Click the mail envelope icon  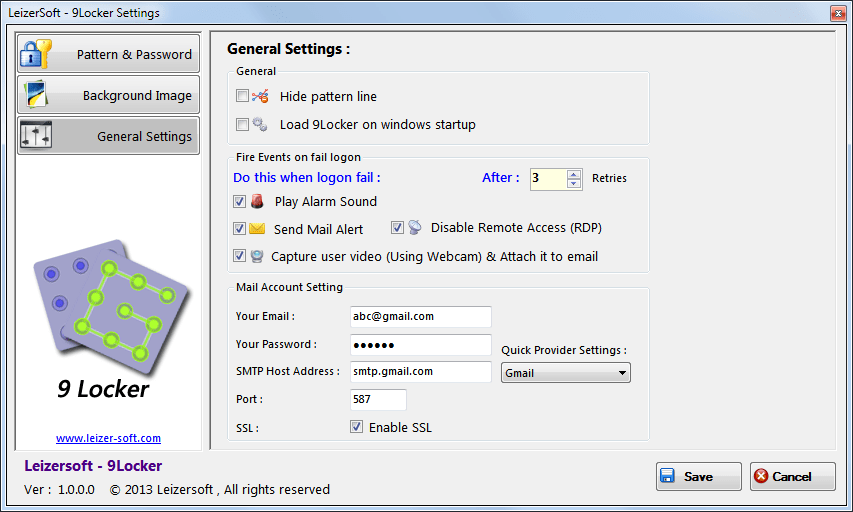point(257,229)
